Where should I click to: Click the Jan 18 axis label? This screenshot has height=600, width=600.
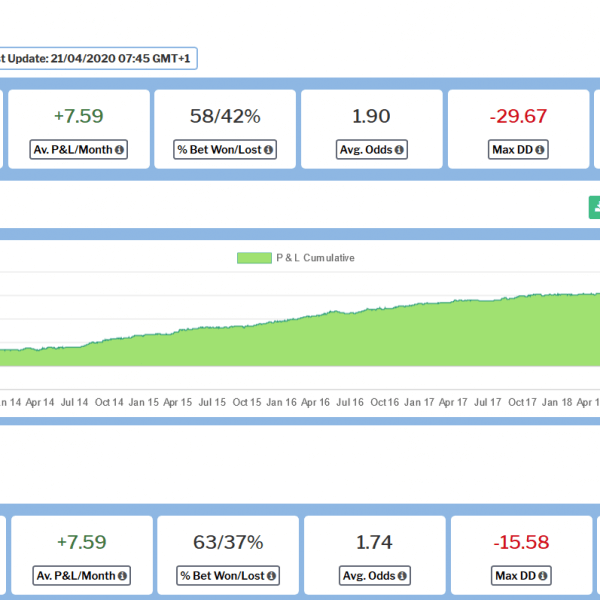pyautogui.click(x=557, y=403)
